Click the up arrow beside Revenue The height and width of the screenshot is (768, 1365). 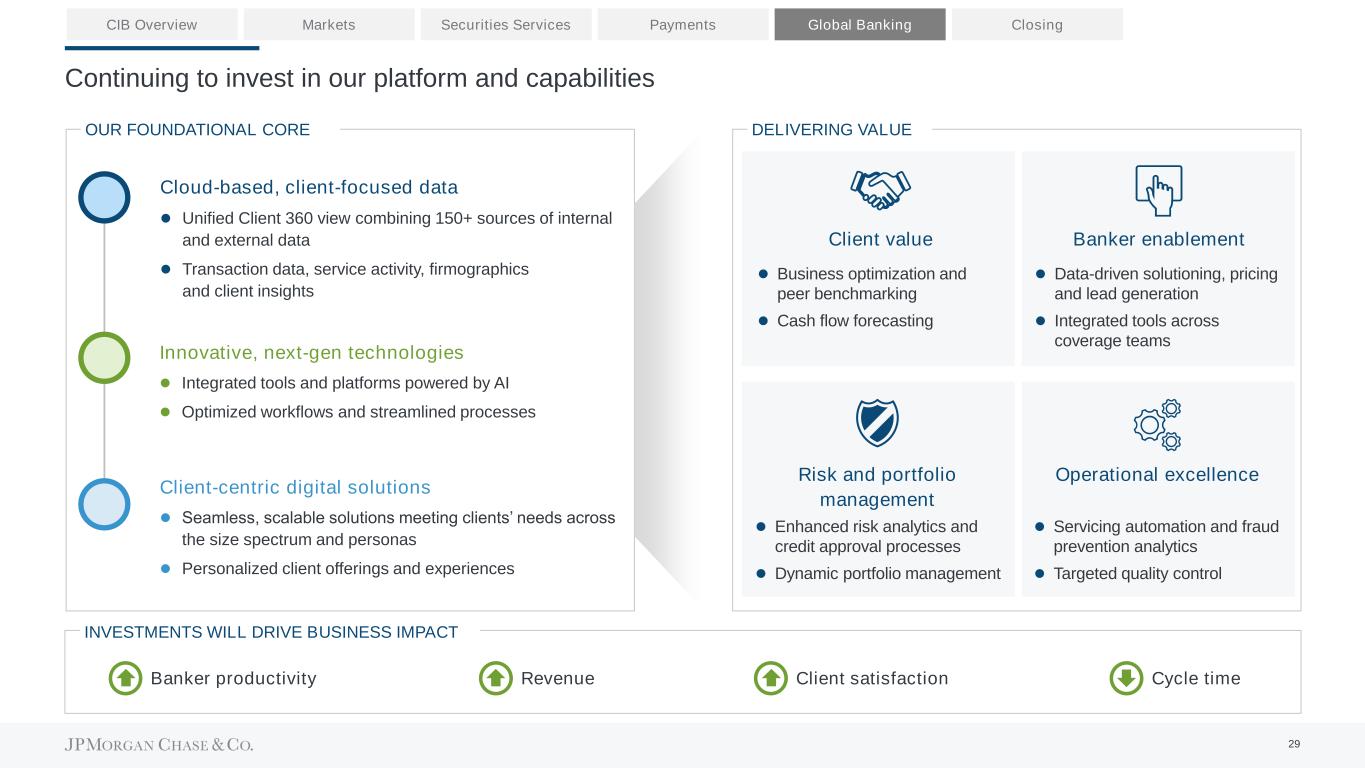pyautogui.click(x=497, y=679)
